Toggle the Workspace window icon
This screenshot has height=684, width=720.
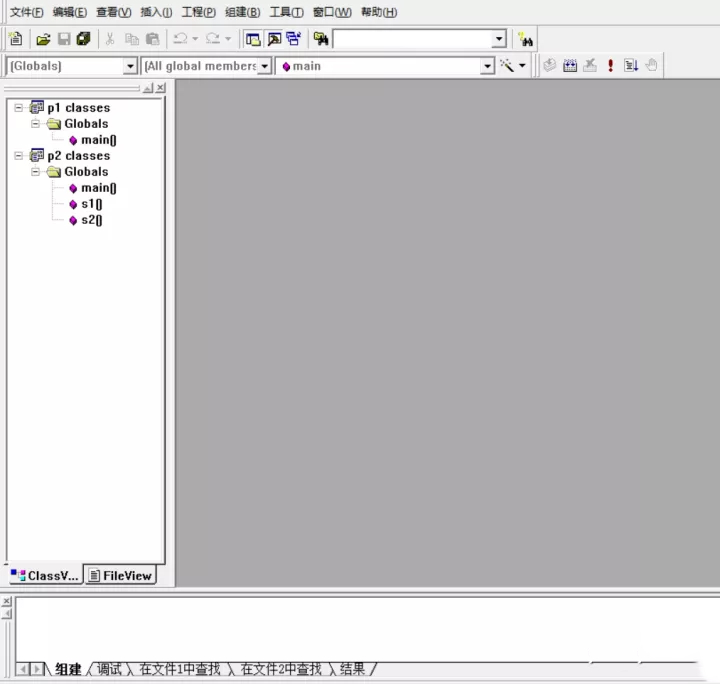253,39
